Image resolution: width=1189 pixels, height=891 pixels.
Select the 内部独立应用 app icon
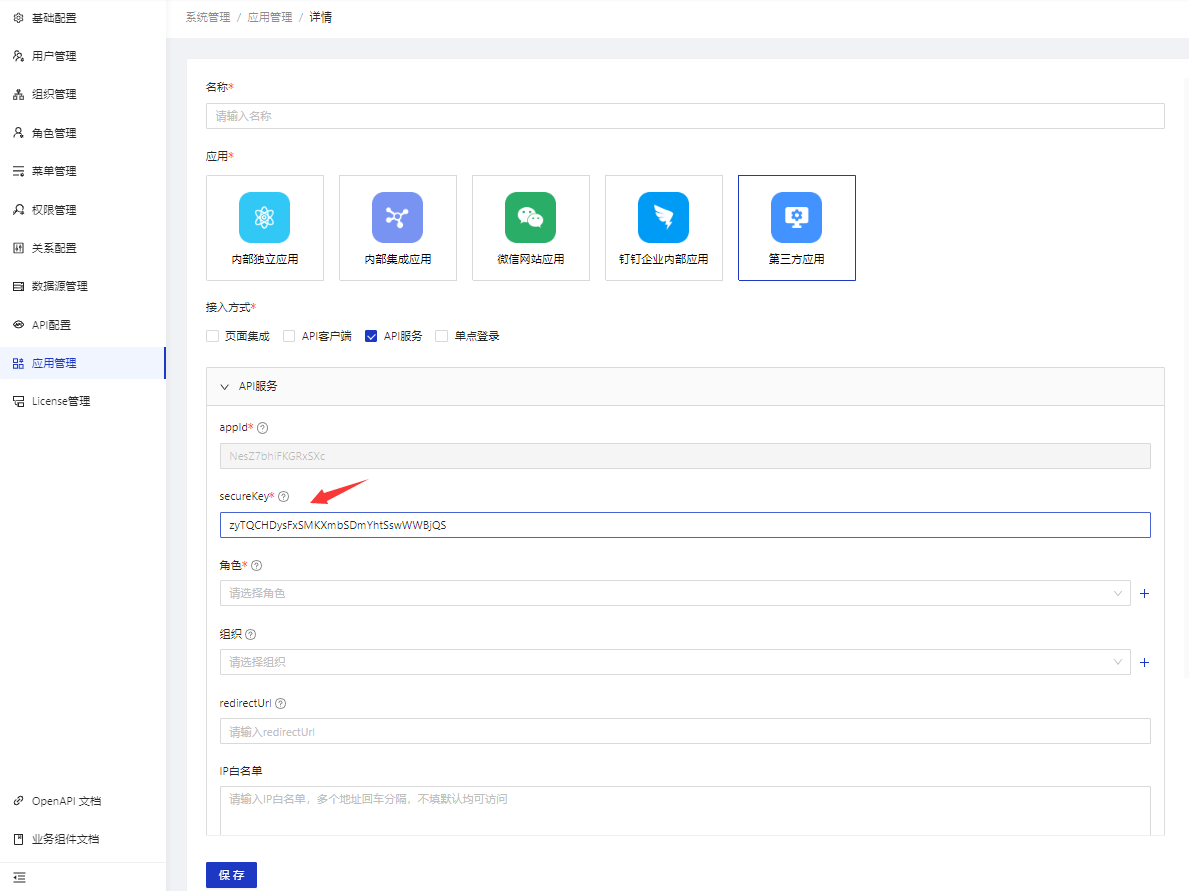[264, 218]
